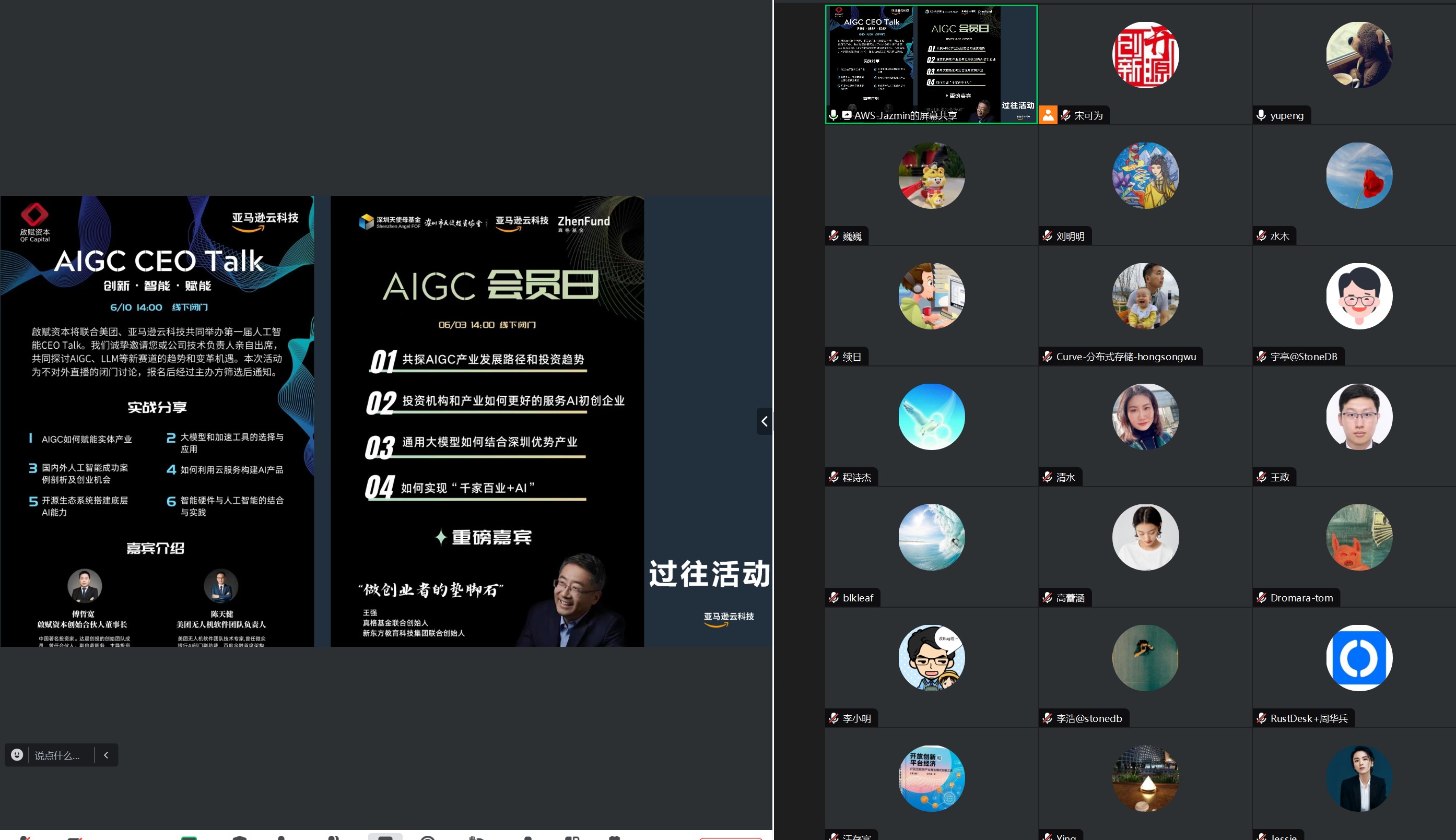The width and height of the screenshot is (1456, 840).
Task: Select the book cover avatar of 汪存富
Action: [932, 778]
